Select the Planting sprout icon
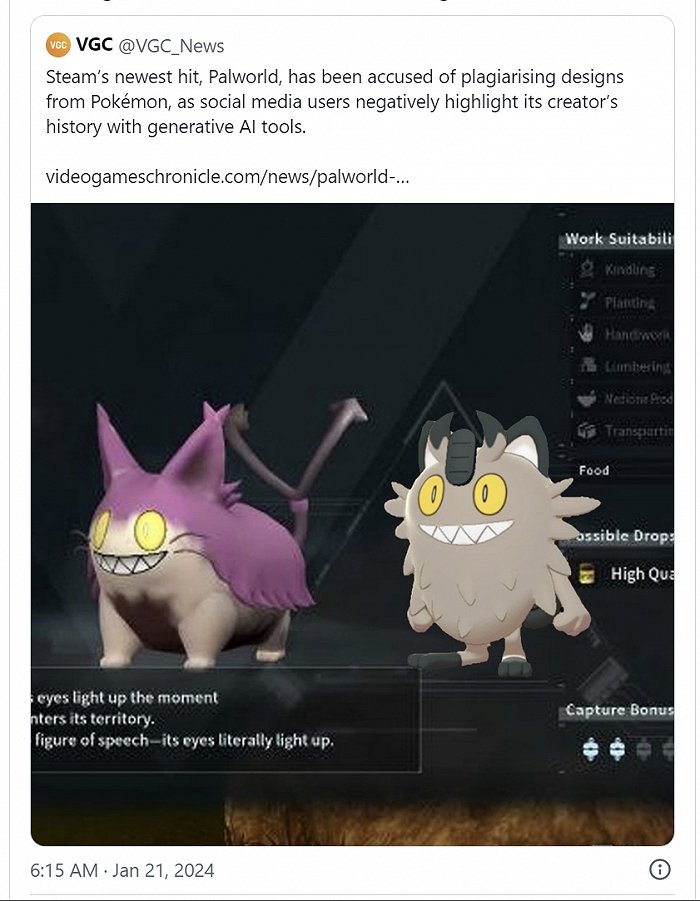The height and width of the screenshot is (901, 700). pyautogui.click(x=587, y=301)
